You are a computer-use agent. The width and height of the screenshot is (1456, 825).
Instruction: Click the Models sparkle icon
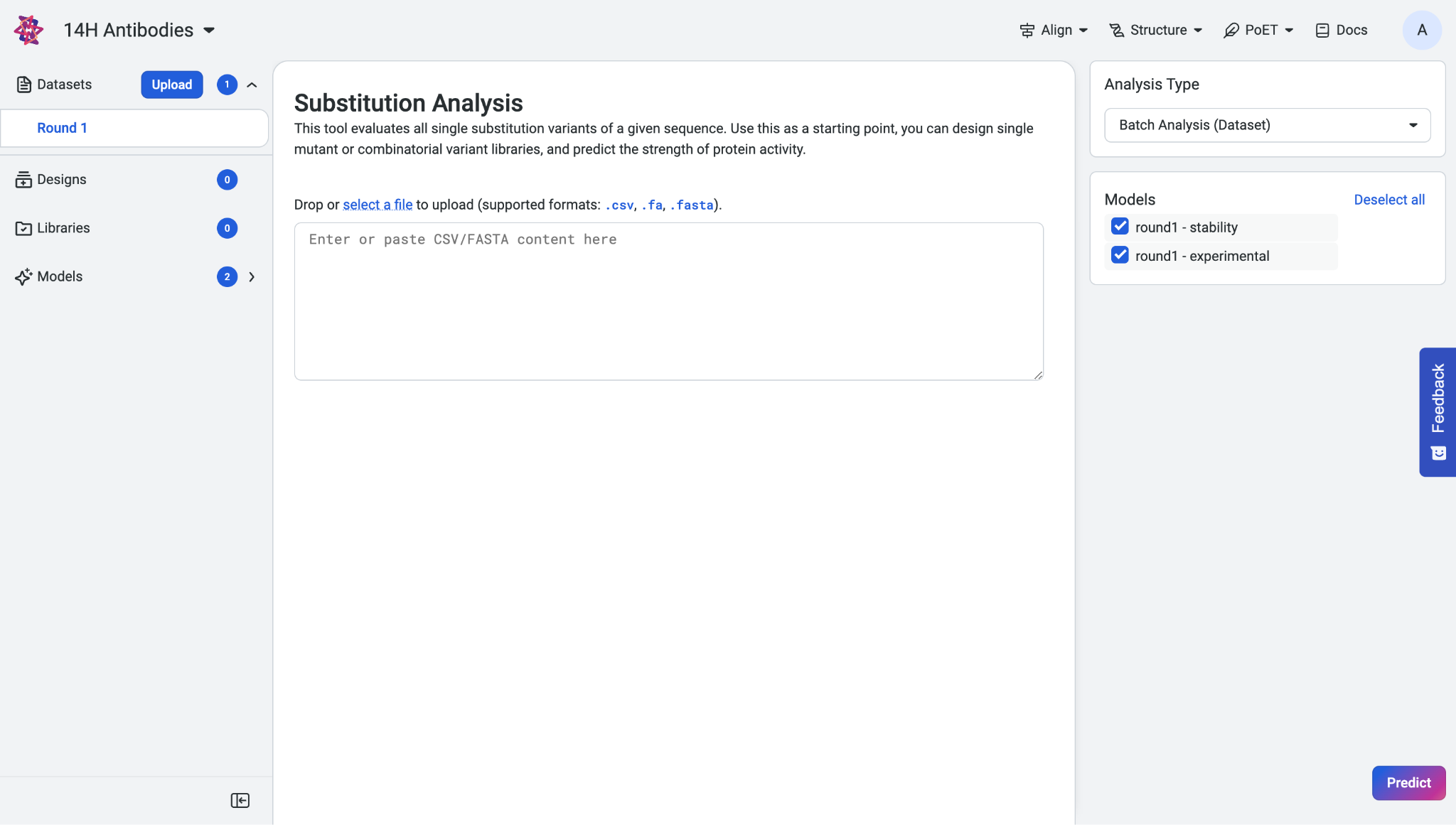23,276
